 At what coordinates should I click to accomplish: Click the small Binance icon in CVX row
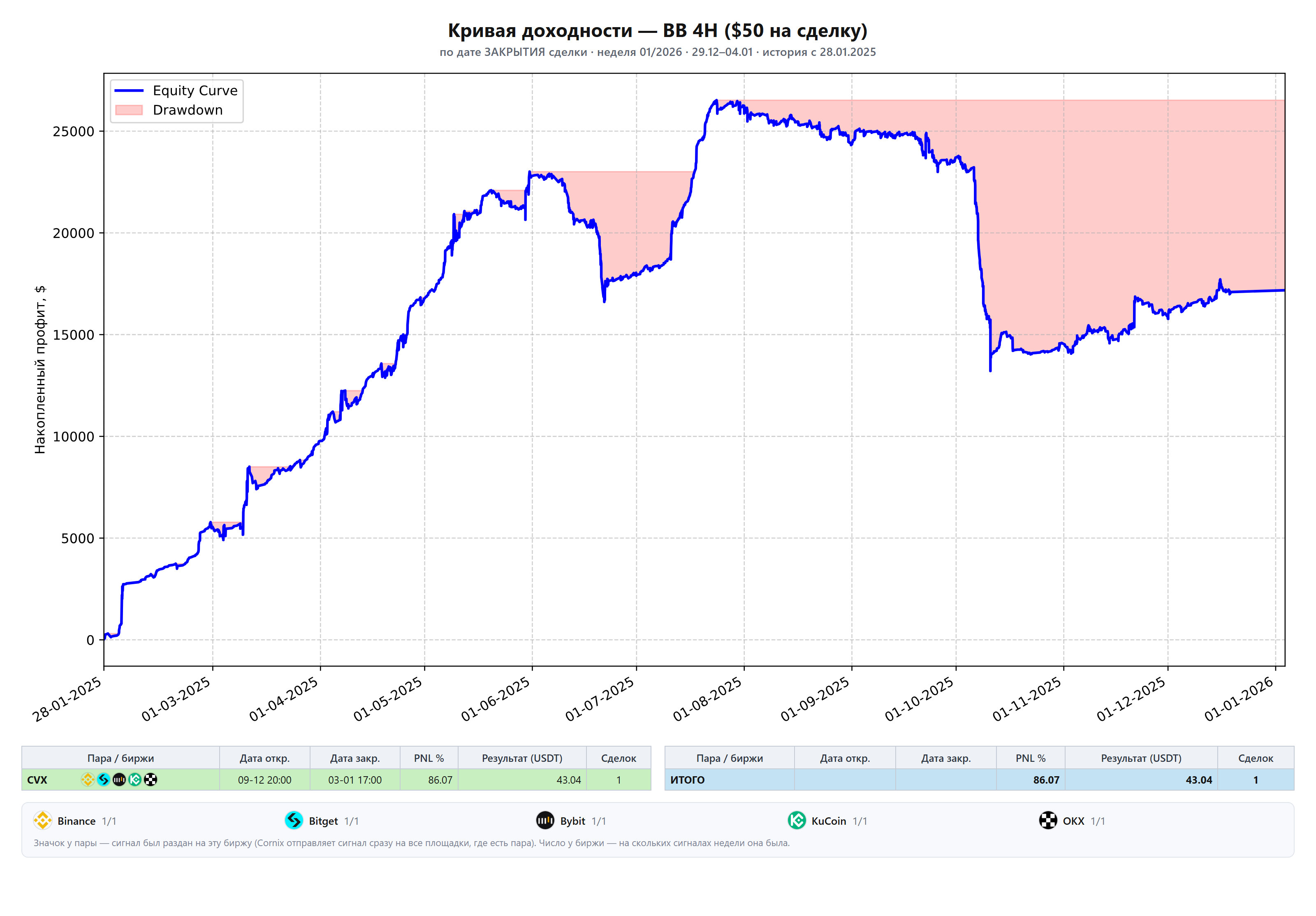88,780
